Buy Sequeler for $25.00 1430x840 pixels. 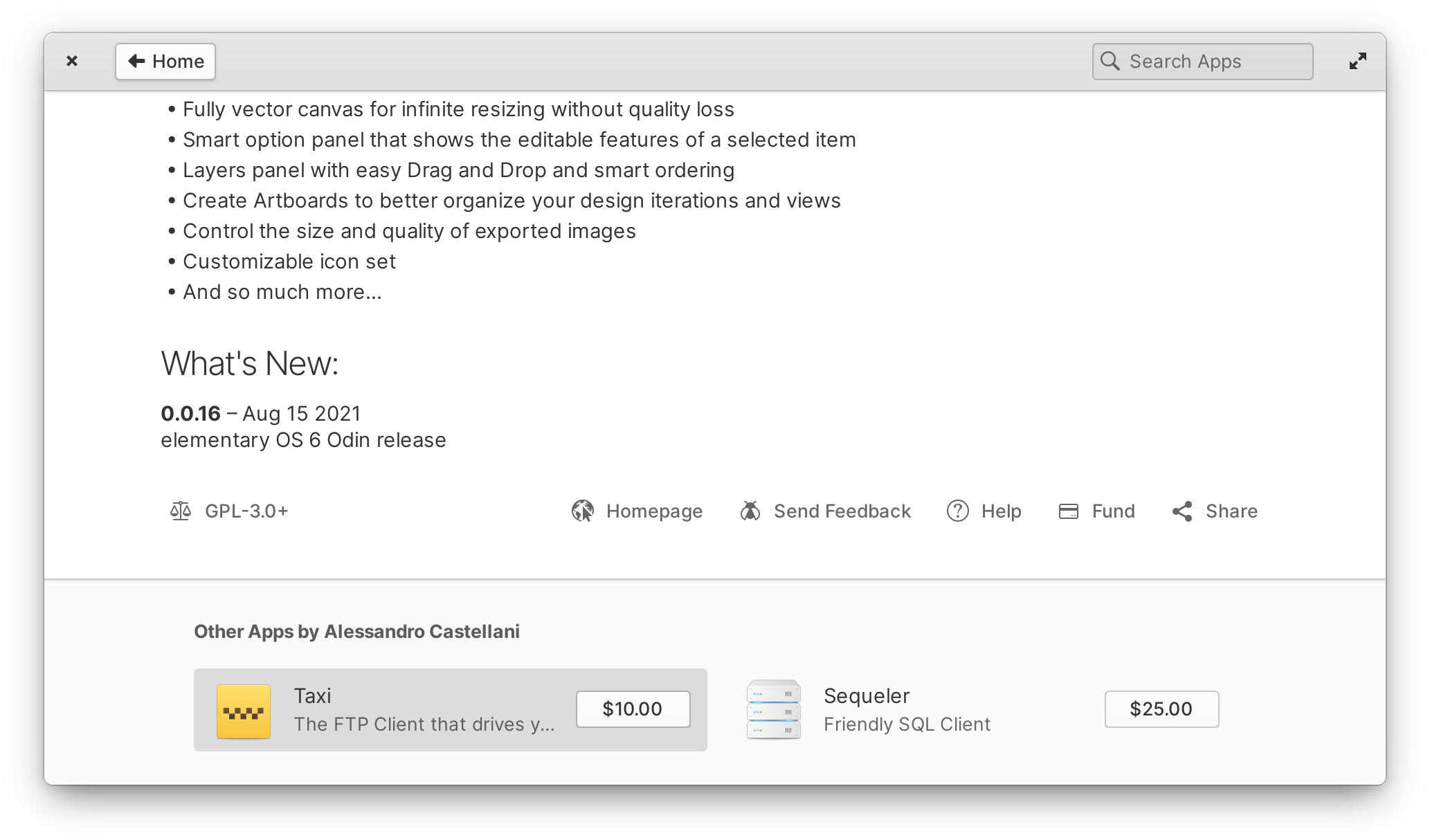[1161, 709]
